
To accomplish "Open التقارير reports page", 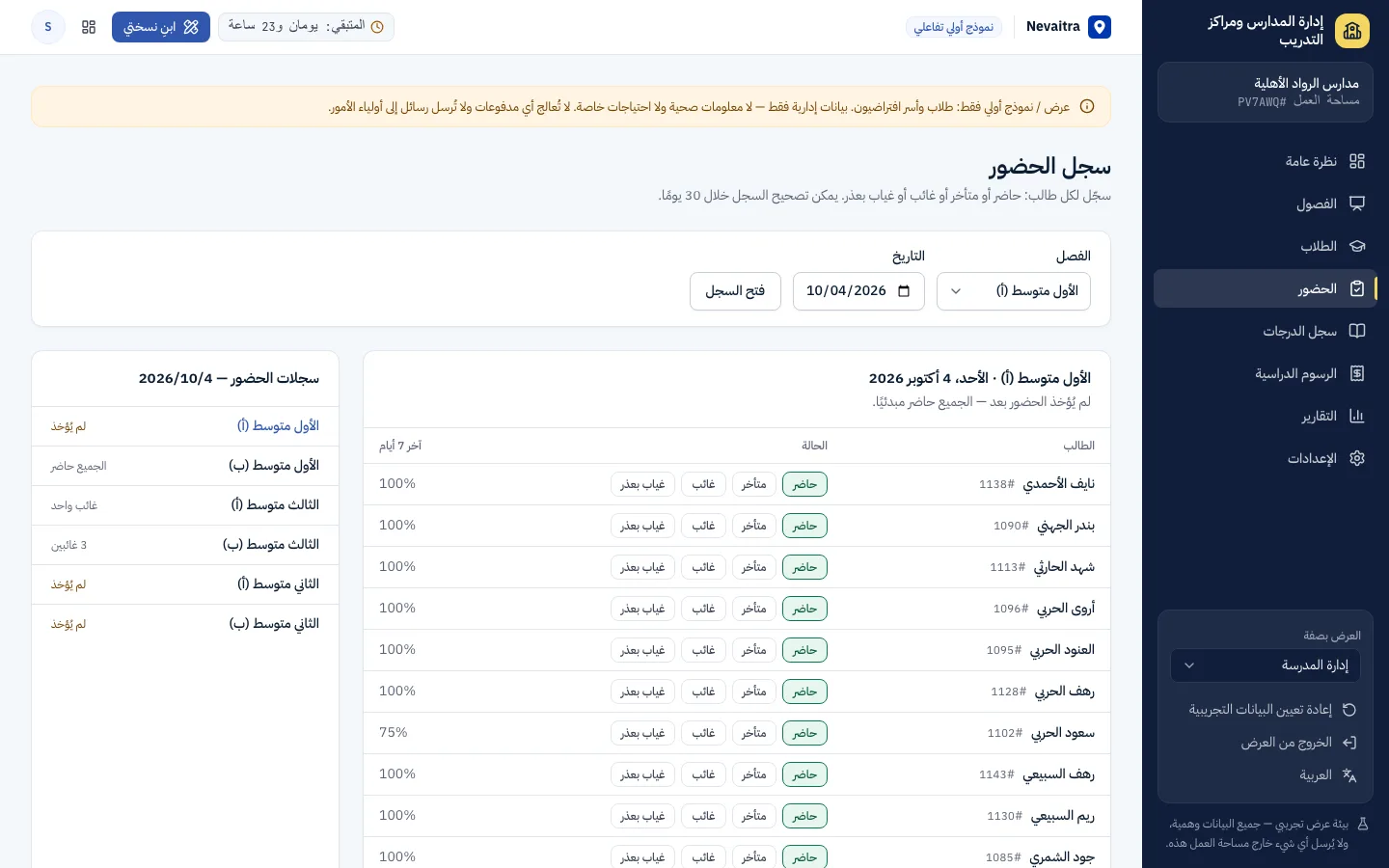I will pyautogui.click(x=1264, y=416).
